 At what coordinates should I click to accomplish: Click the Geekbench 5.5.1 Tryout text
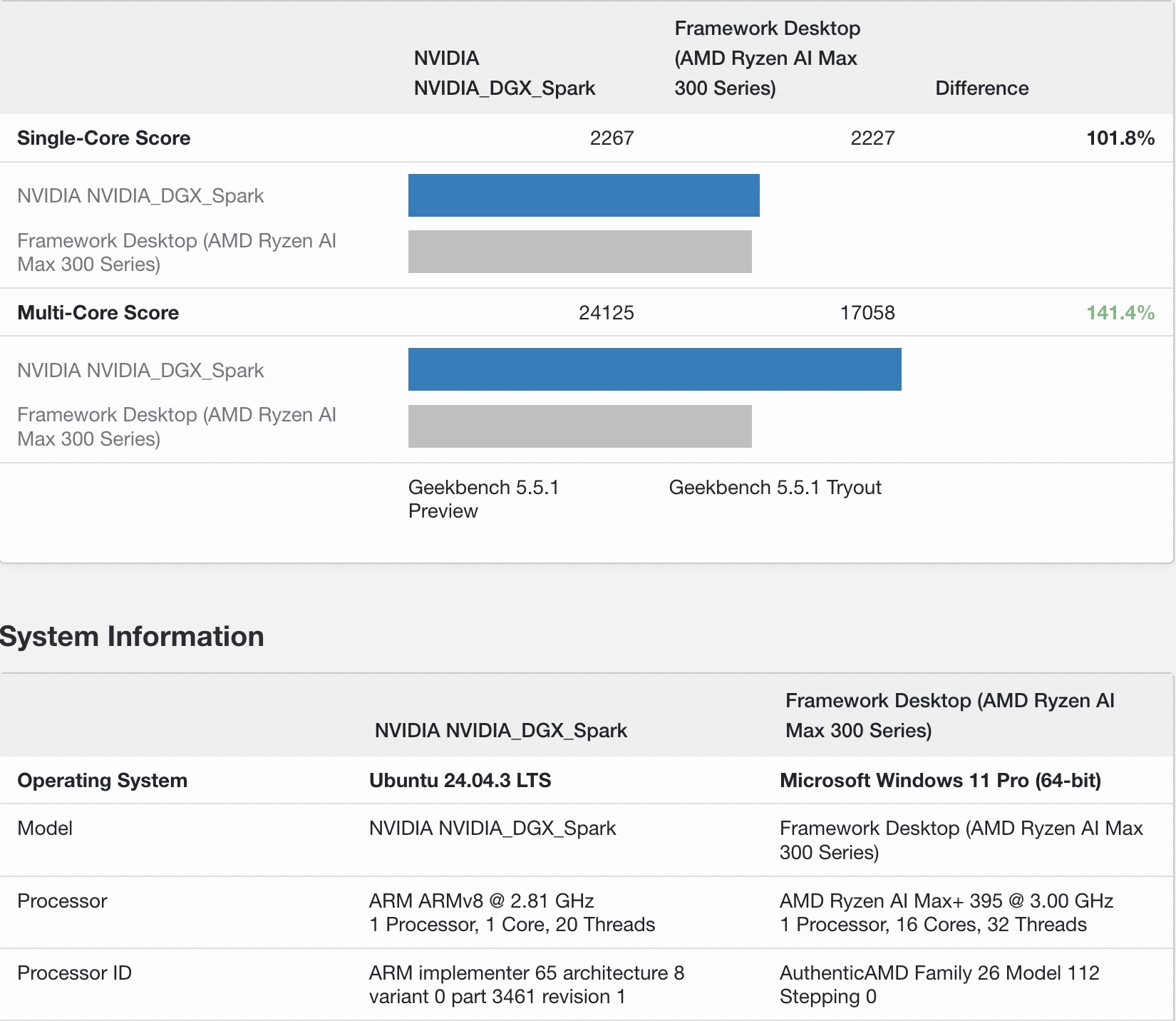click(775, 488)
